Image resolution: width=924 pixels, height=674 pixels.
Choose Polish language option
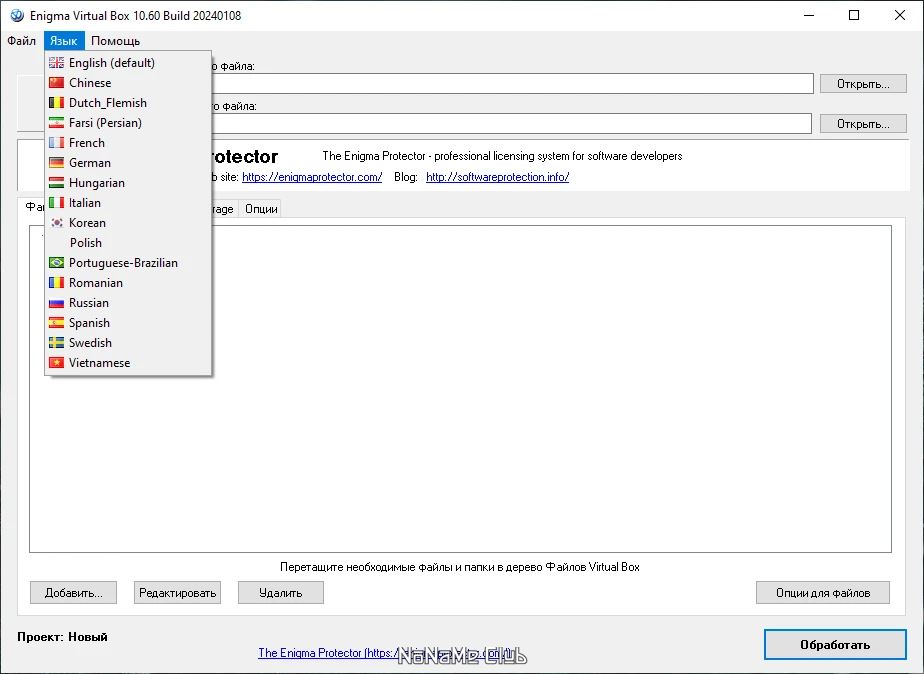(128, 243)
